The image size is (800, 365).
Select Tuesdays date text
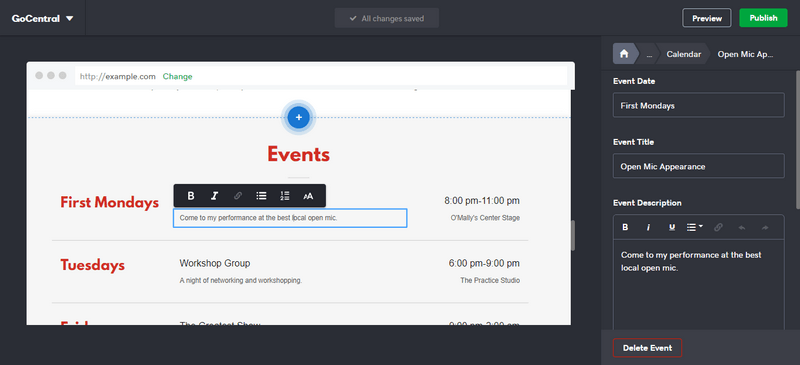pyautogui.click(x=92, y=265)
